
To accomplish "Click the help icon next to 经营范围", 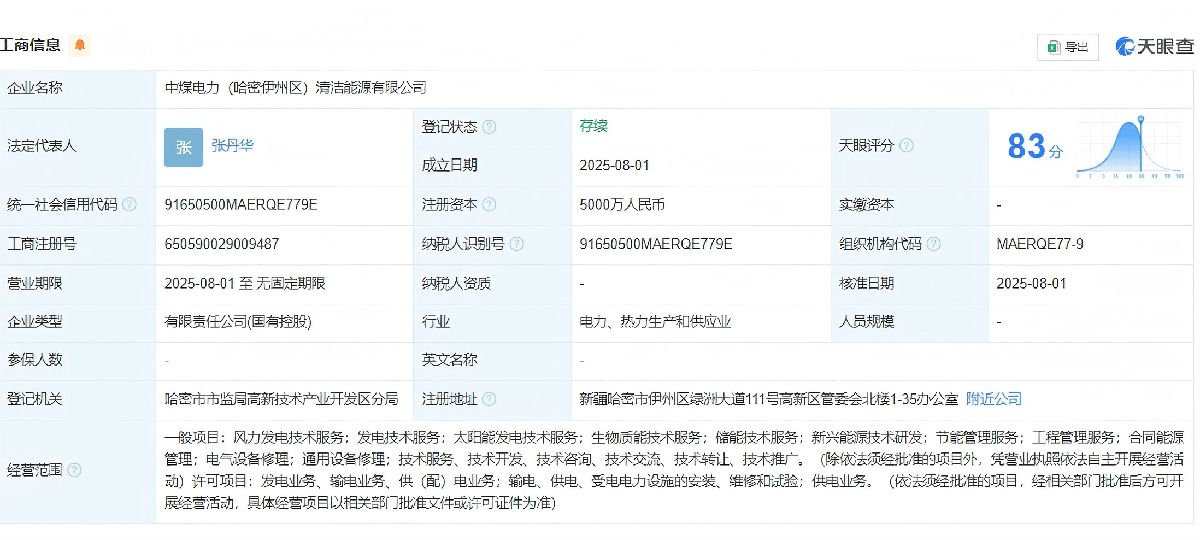I will point(74,470).
